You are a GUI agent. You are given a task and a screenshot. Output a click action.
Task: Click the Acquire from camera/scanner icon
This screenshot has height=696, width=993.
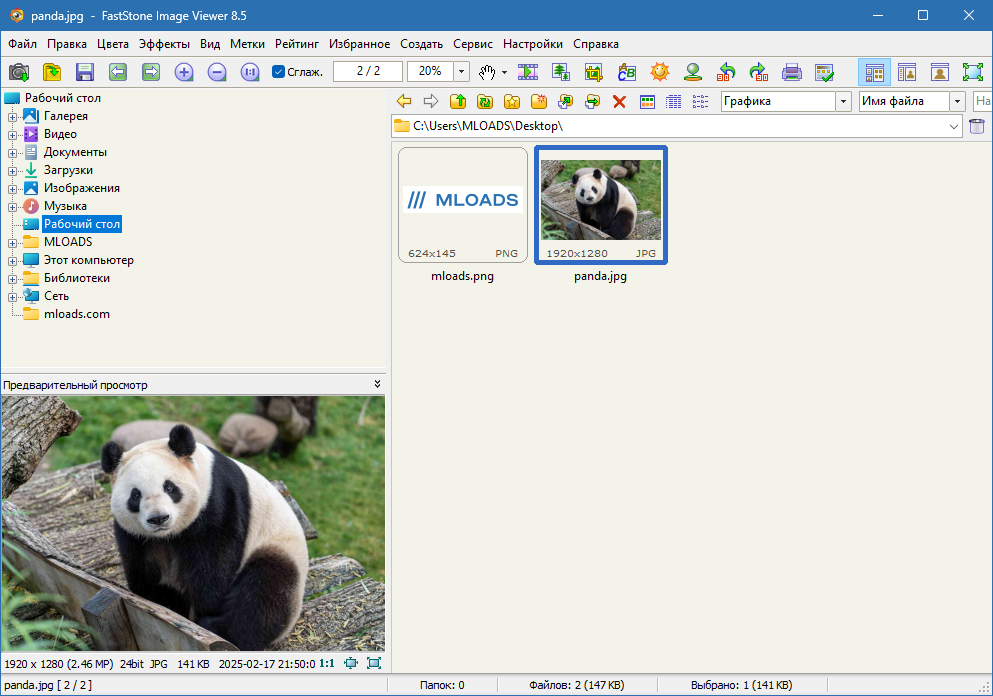tap(19, 72)
